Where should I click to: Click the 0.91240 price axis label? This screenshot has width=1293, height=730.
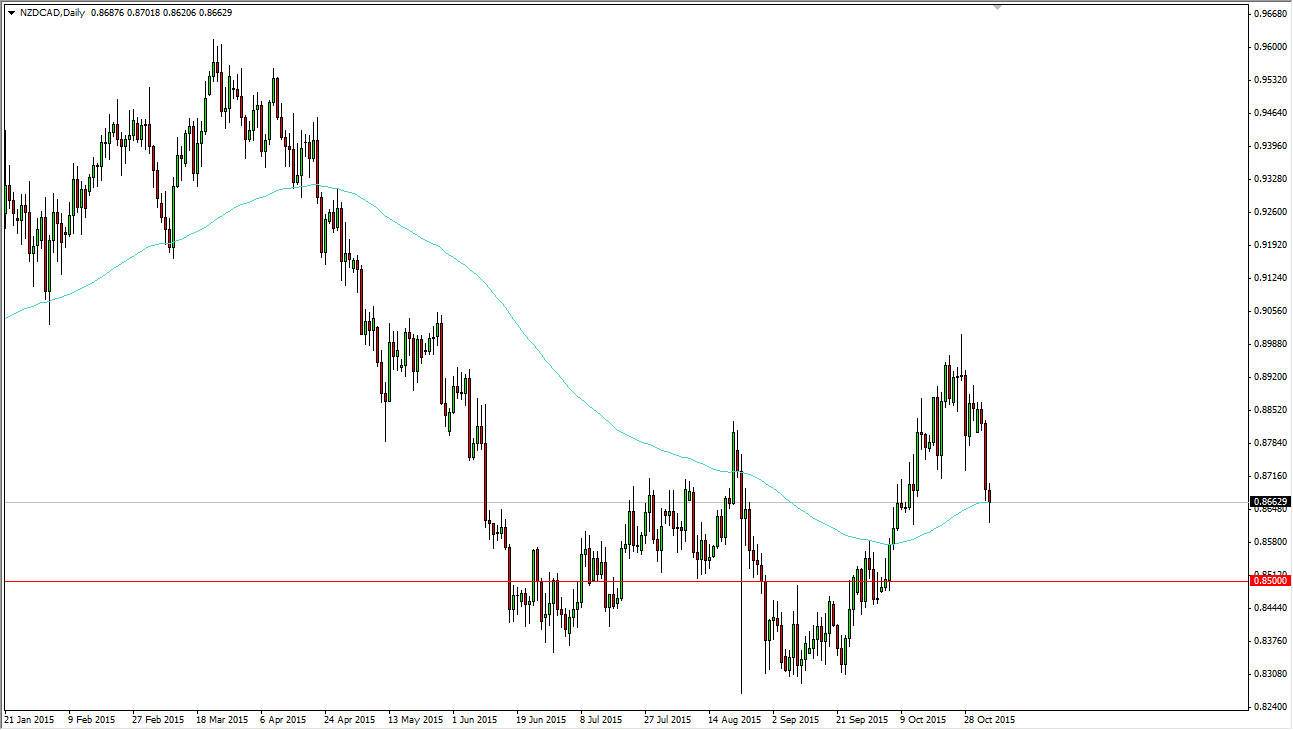(1268, 278)
